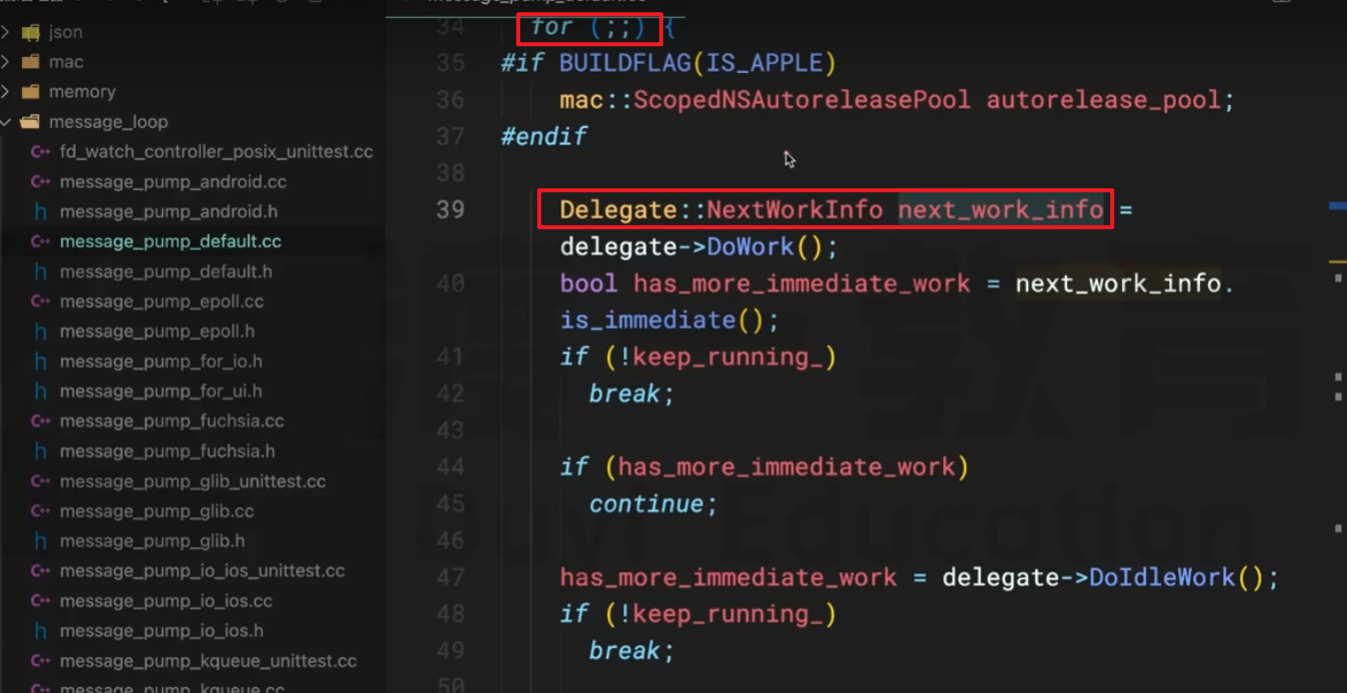The image size is (1347, 693).
Task: Collapse the message_loop folder chevron
Action: click(5, 122)
